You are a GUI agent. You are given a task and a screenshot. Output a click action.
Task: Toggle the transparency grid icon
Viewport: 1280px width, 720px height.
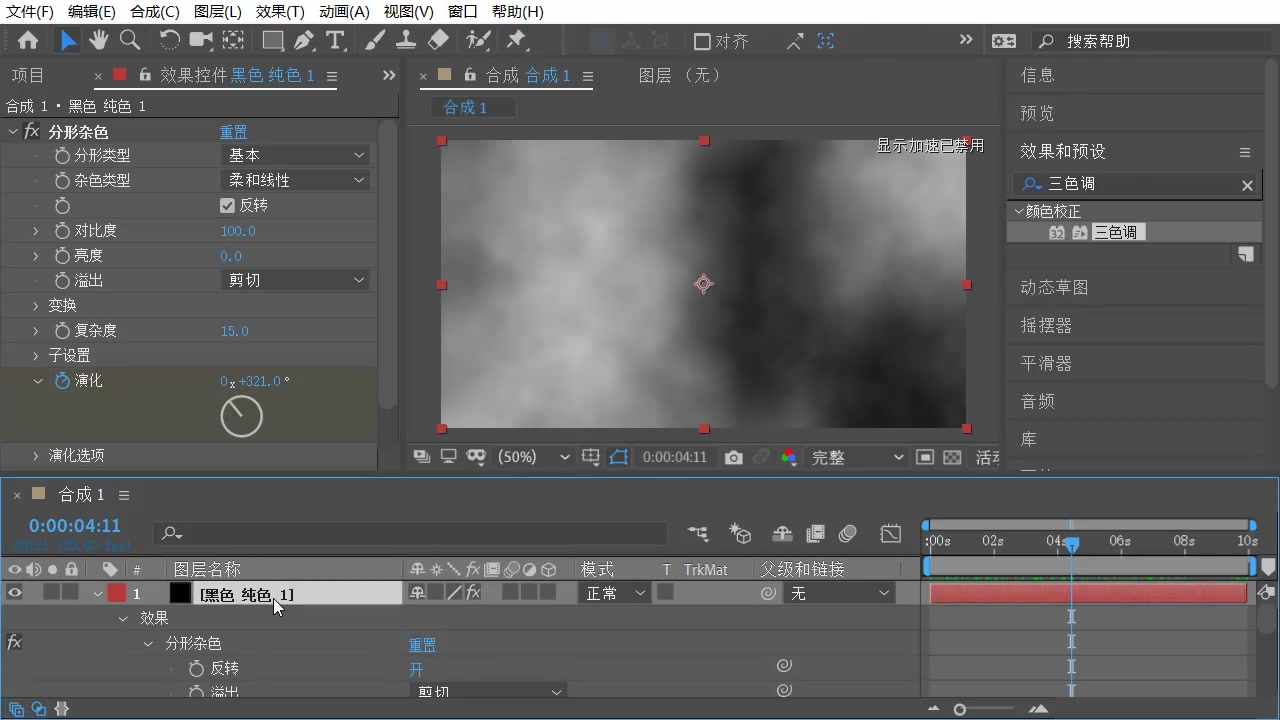click(953, 457)
